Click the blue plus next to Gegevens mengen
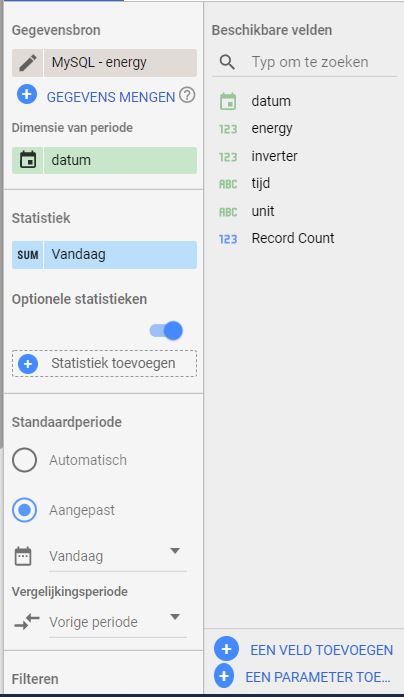The image size is (404, 697). (x=27, y=95)
